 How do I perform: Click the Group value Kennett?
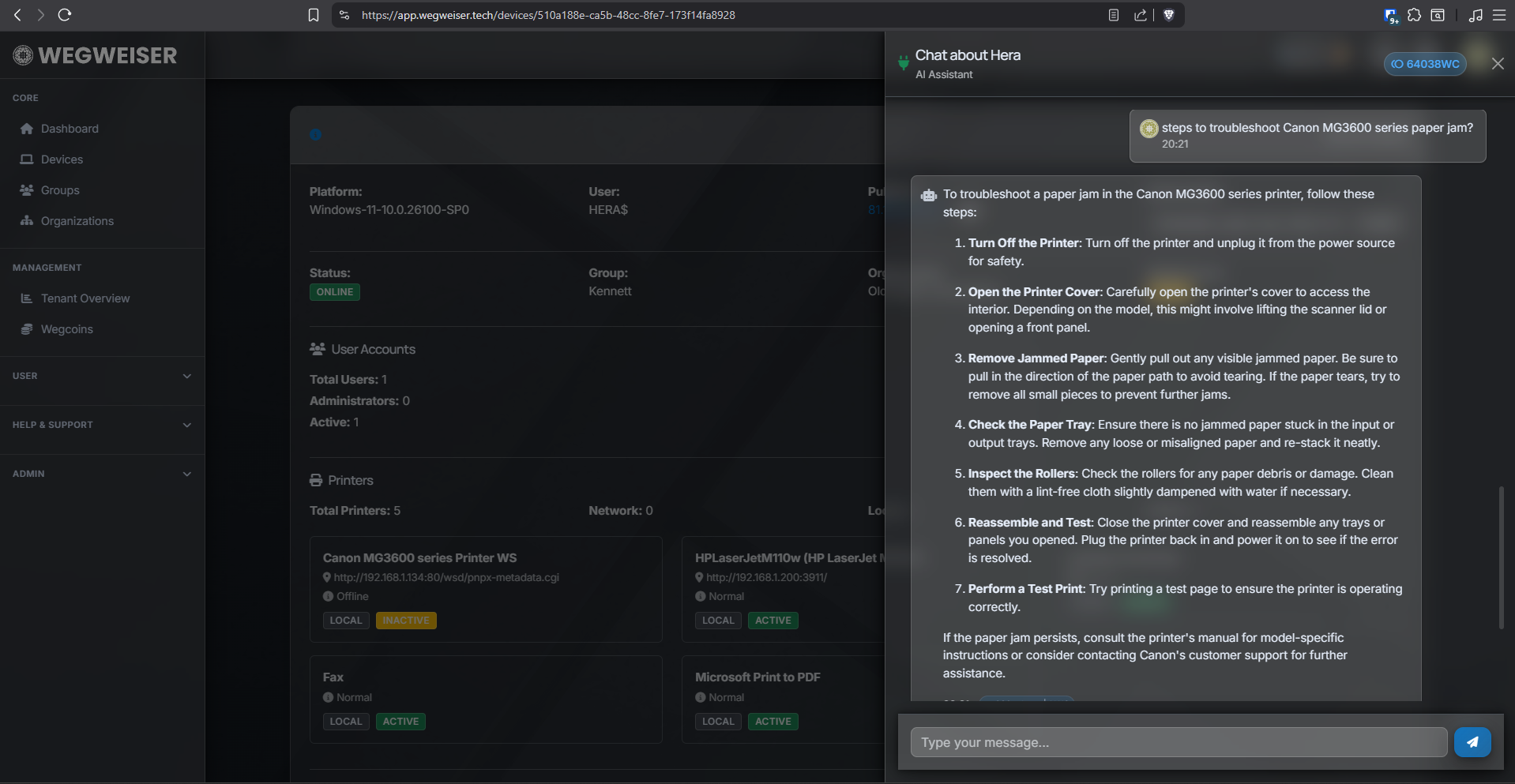(x=610, y=291)
